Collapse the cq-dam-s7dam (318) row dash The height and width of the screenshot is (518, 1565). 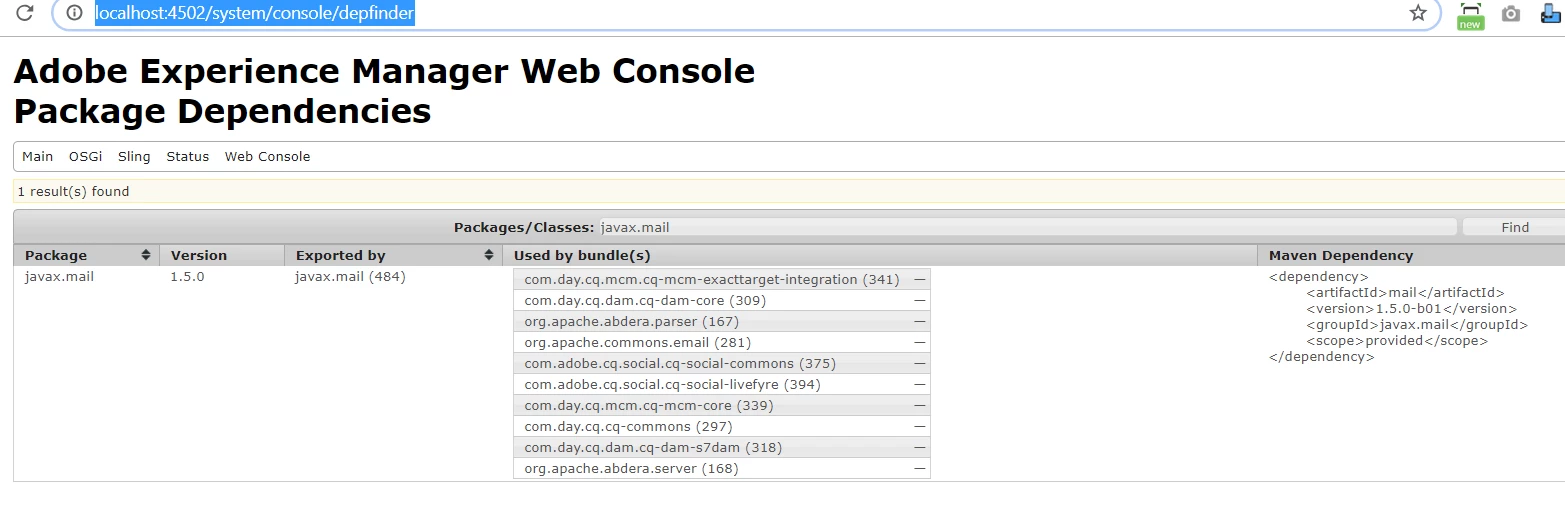pyautogui.click(x=919, y=448)
